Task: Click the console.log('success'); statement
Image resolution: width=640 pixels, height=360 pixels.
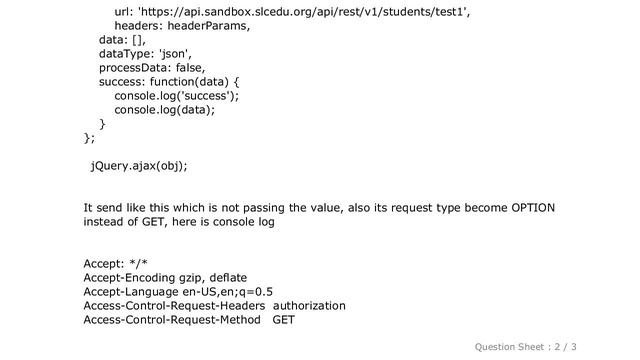Action: click(176, 96)
